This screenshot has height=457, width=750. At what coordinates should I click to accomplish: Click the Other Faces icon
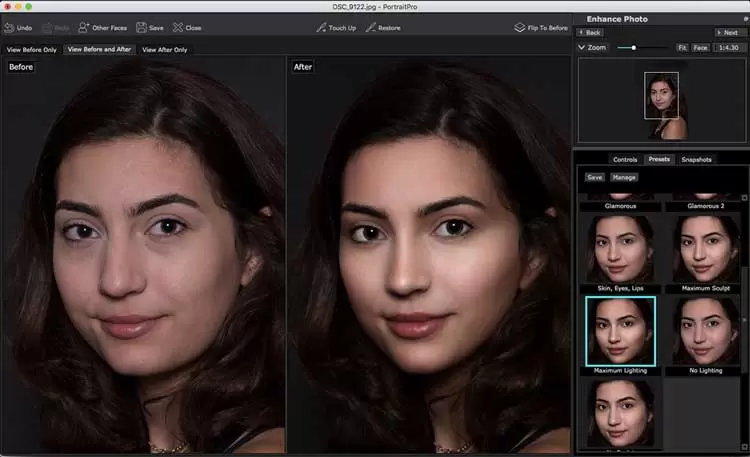(x=84, y=28)
